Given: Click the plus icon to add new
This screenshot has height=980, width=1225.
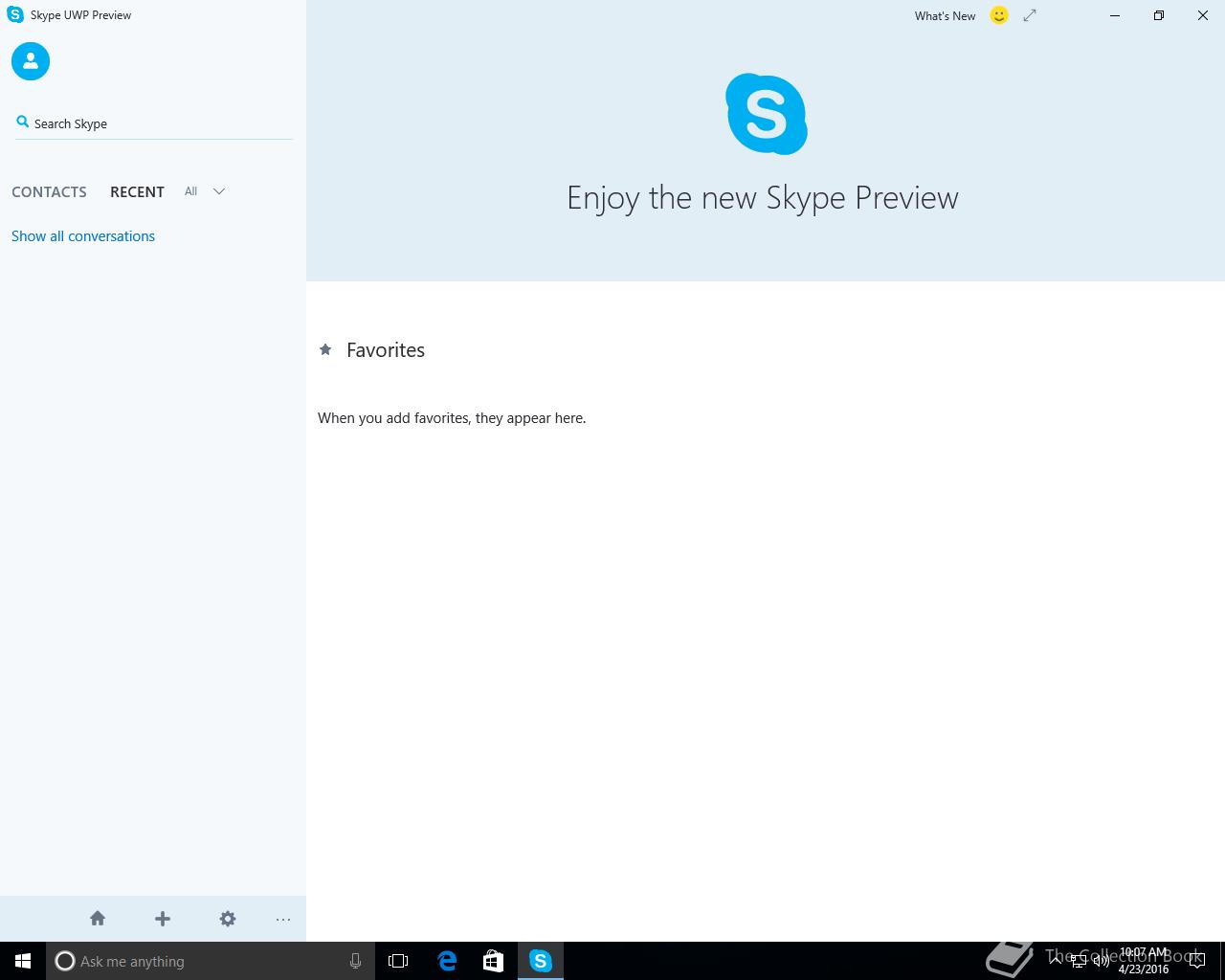Looking at the screenshot, I should (x=163, y=919).
